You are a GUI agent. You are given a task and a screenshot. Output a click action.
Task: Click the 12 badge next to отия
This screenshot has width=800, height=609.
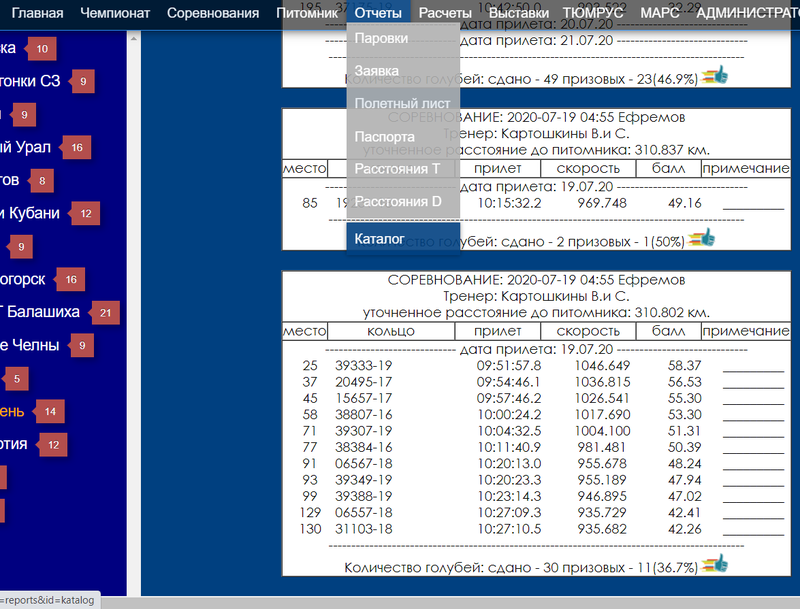[x=52, y=444]
